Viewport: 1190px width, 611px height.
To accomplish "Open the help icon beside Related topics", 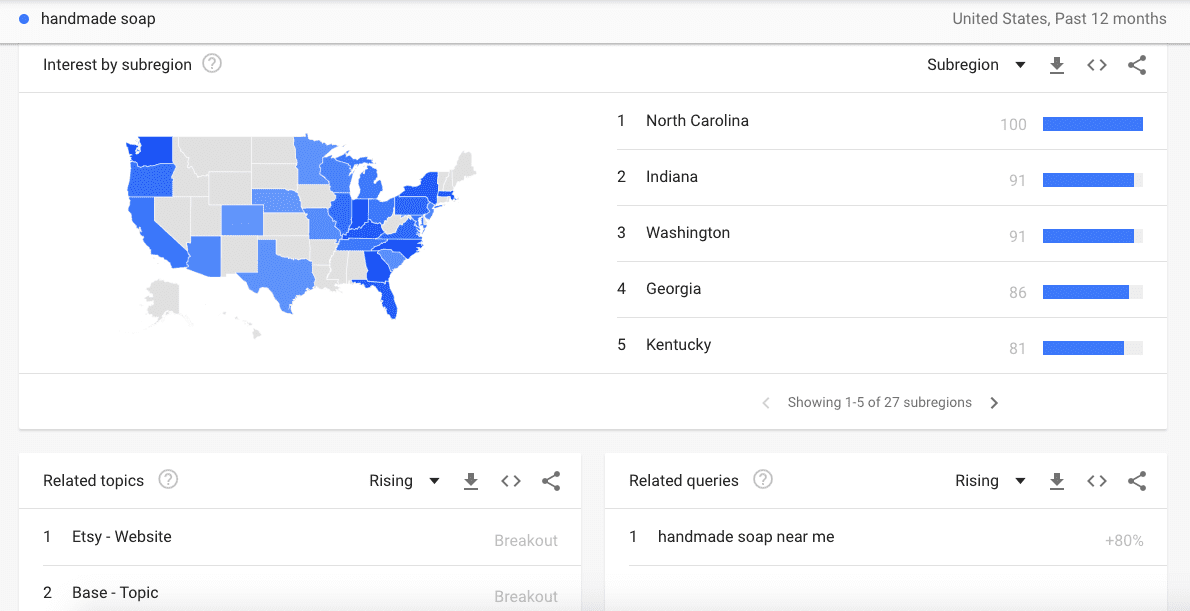I will 168,480.
